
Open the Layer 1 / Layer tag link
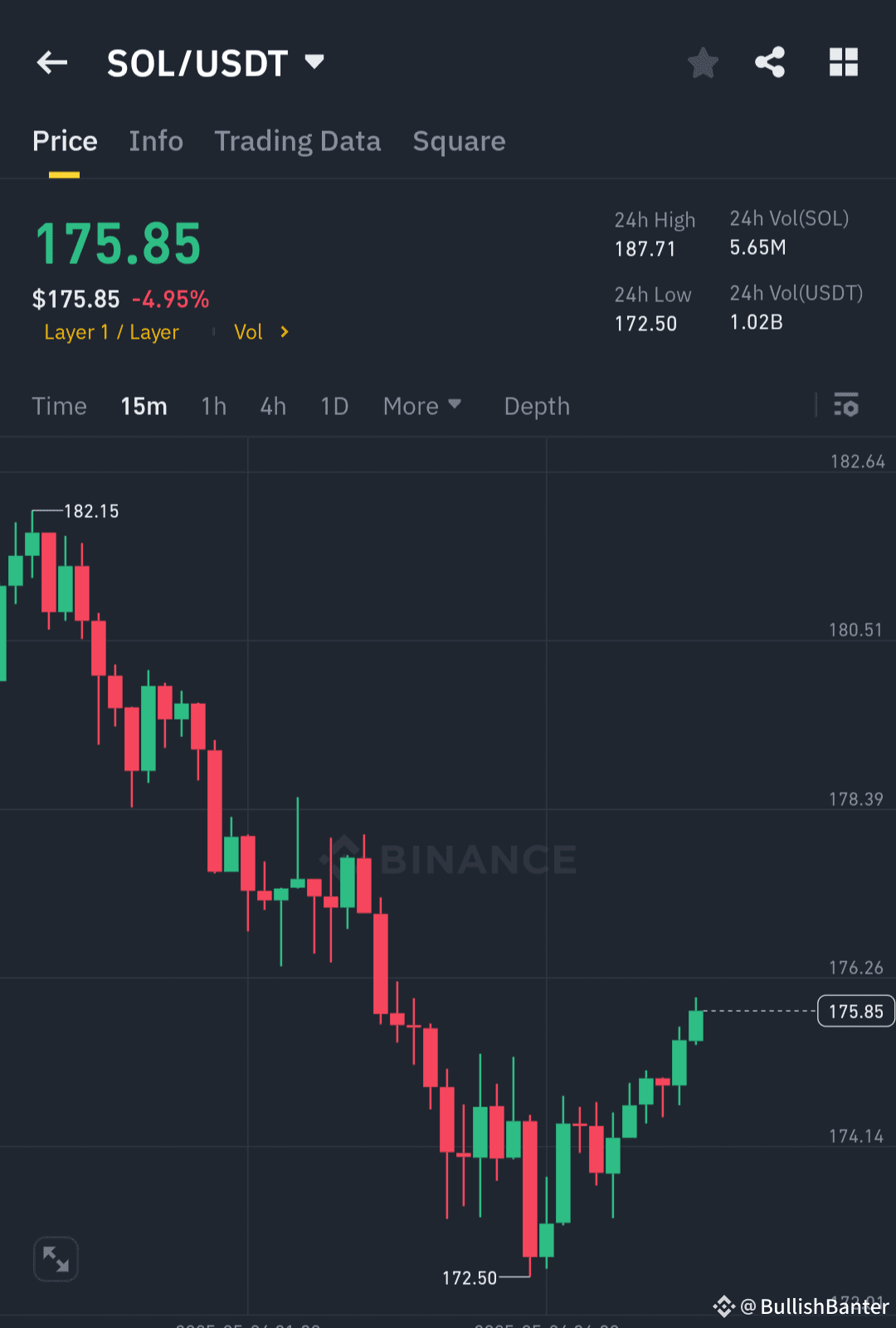[x=111, y=331]
